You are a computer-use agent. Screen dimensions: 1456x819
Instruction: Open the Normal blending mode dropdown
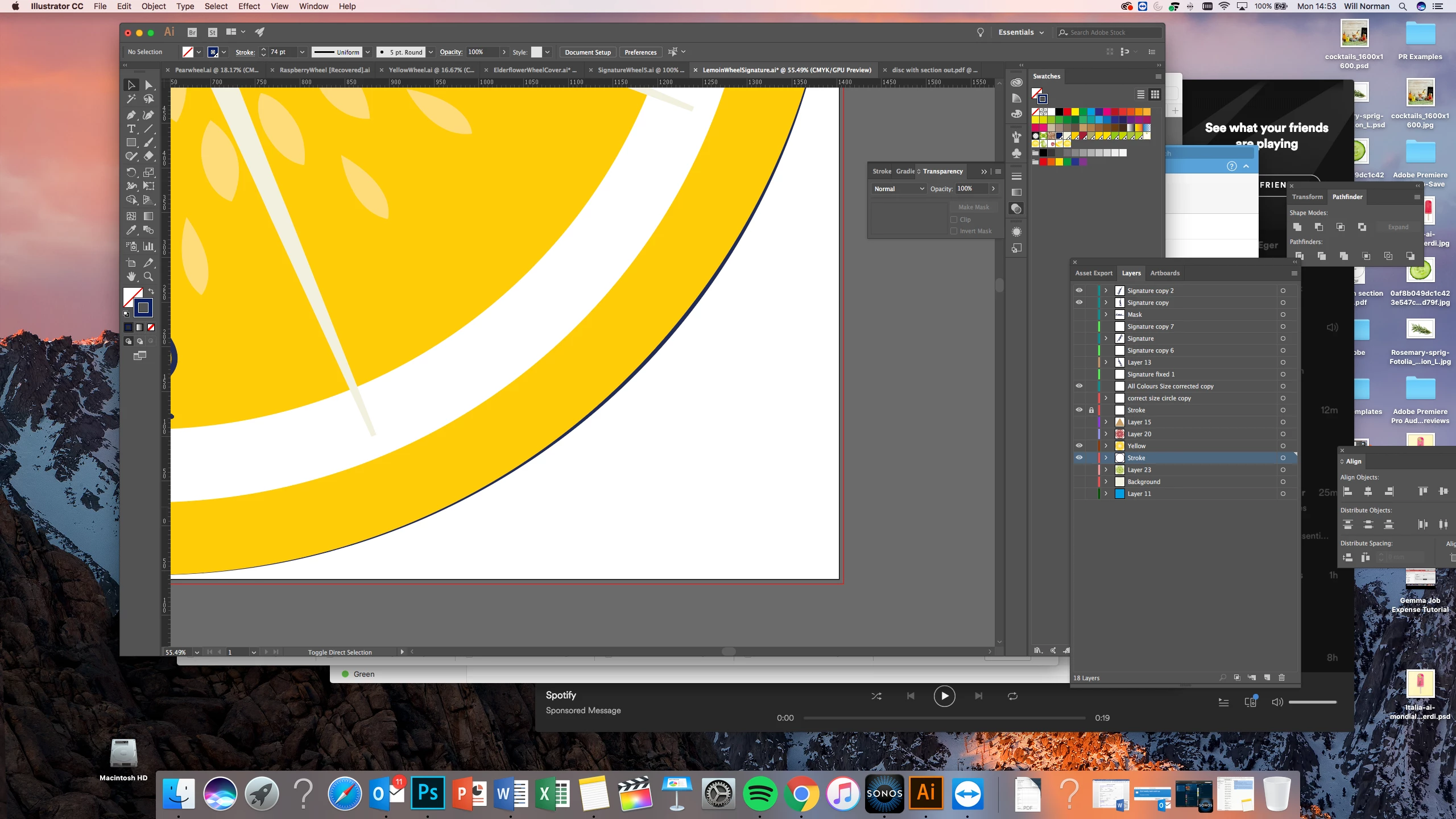(x=899, y=189)
